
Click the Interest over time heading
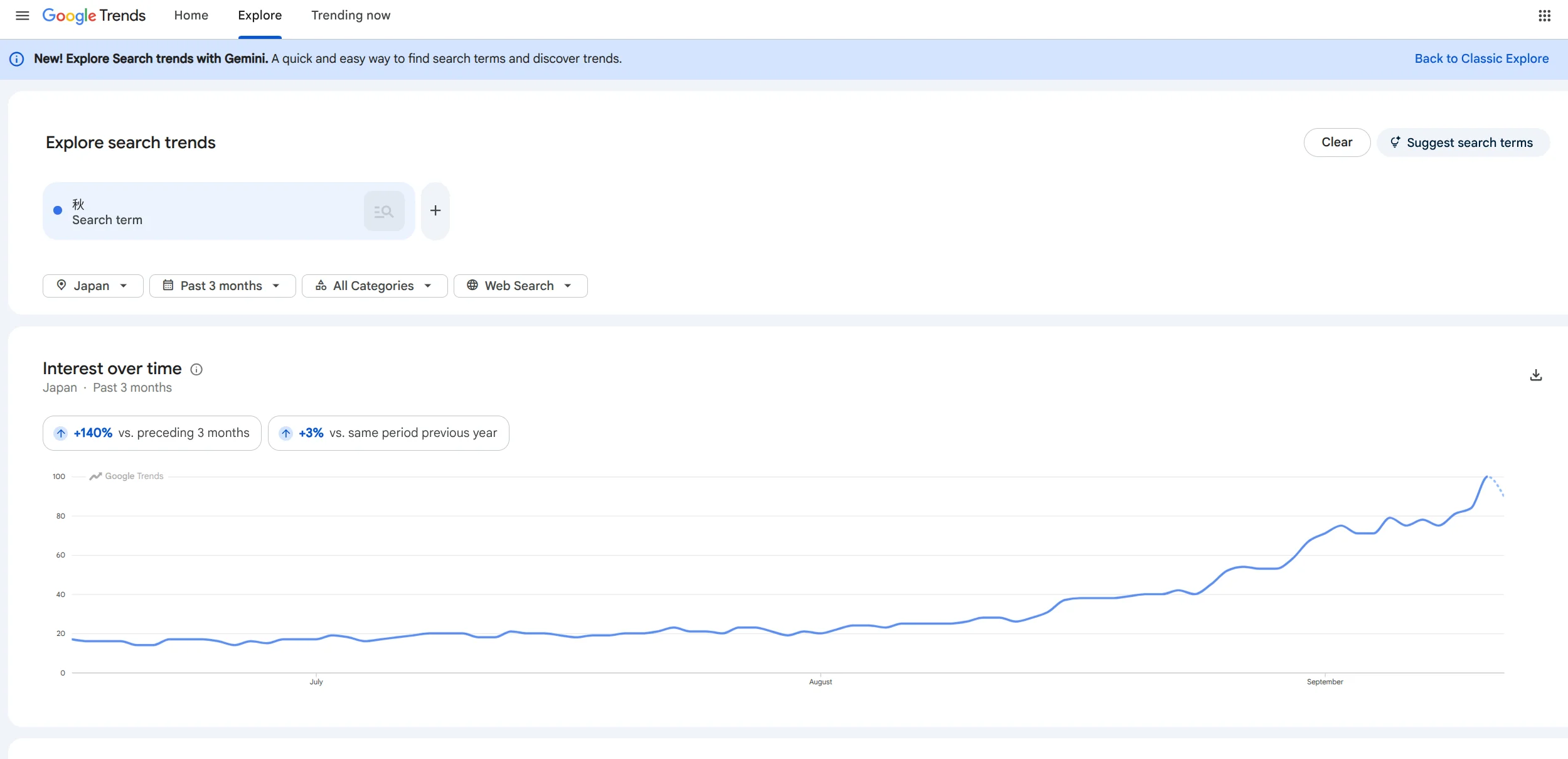click(112, 369)
